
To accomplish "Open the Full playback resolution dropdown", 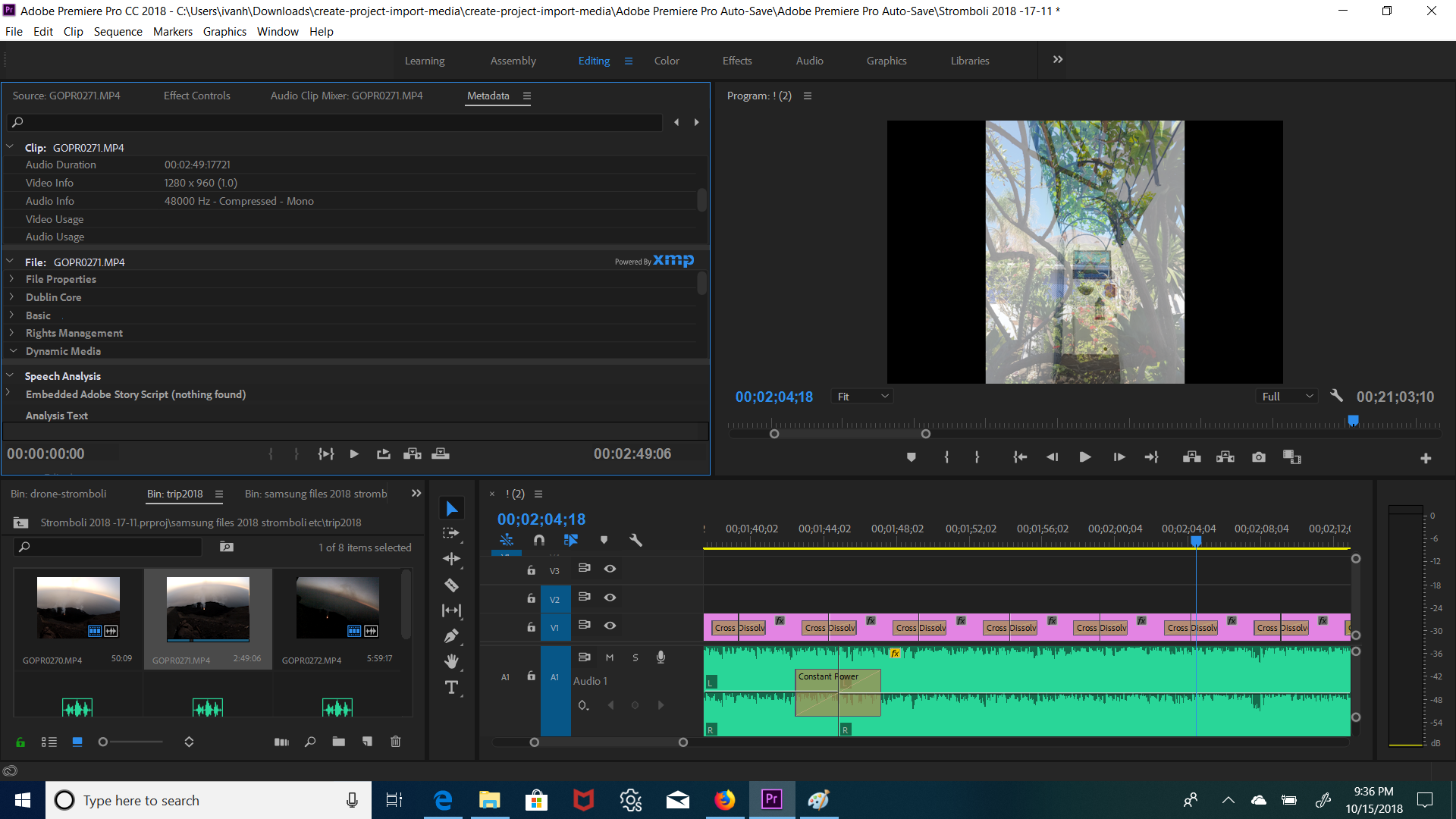I will click(x=1287, y=397).
